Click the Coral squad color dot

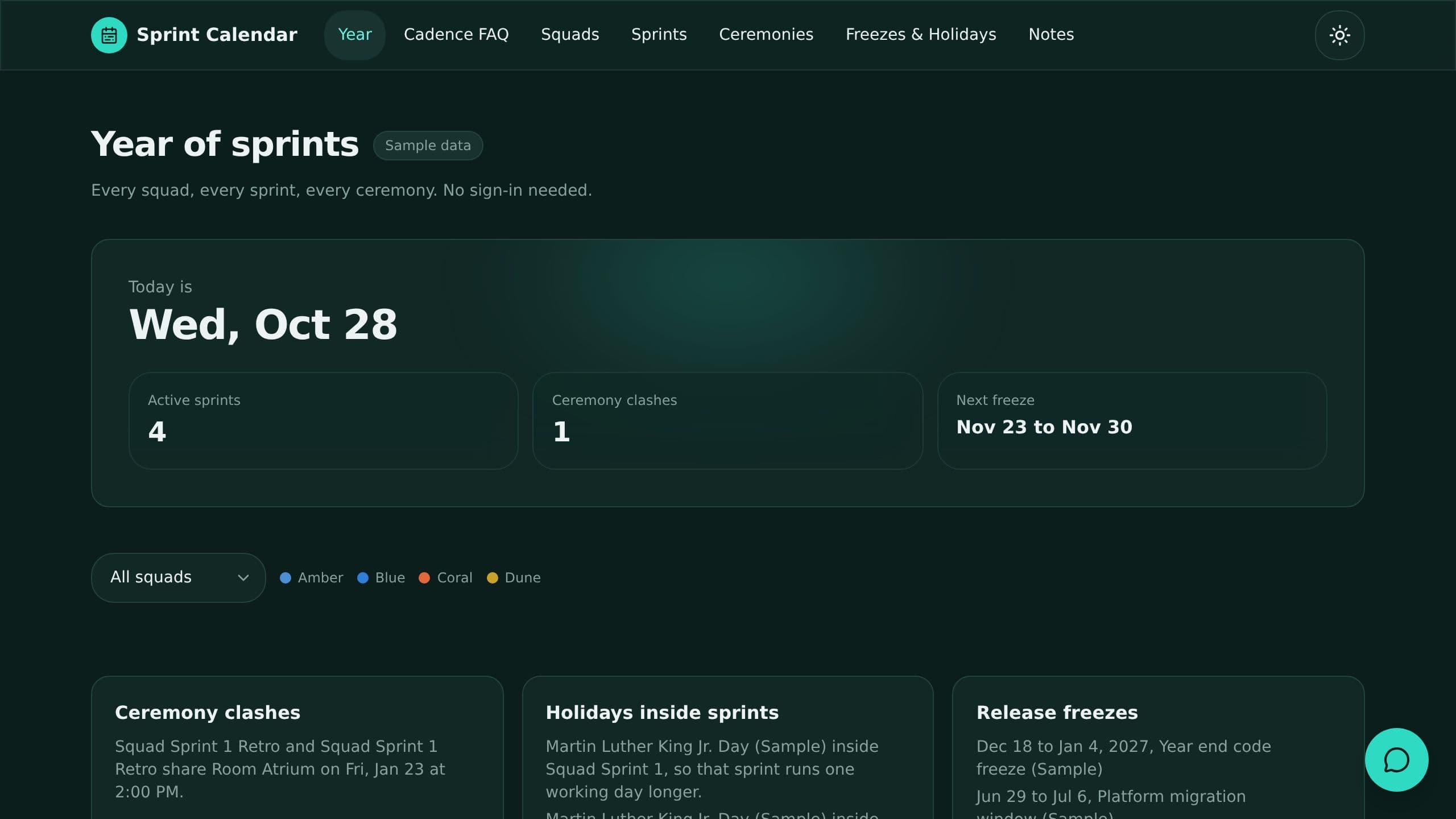424,578
